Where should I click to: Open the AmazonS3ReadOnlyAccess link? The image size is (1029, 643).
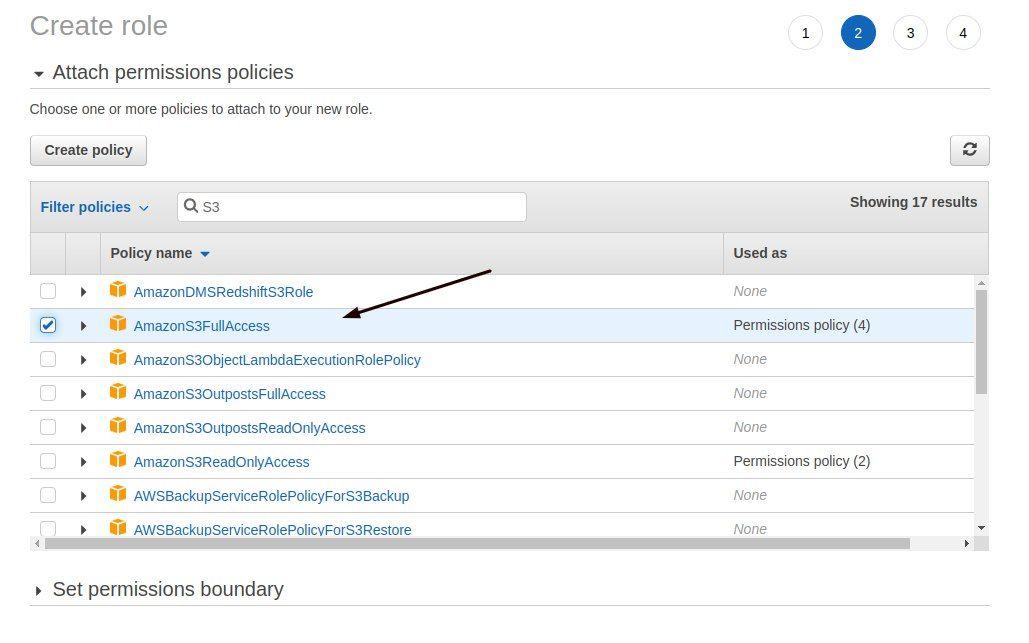(x=221, y=462)
